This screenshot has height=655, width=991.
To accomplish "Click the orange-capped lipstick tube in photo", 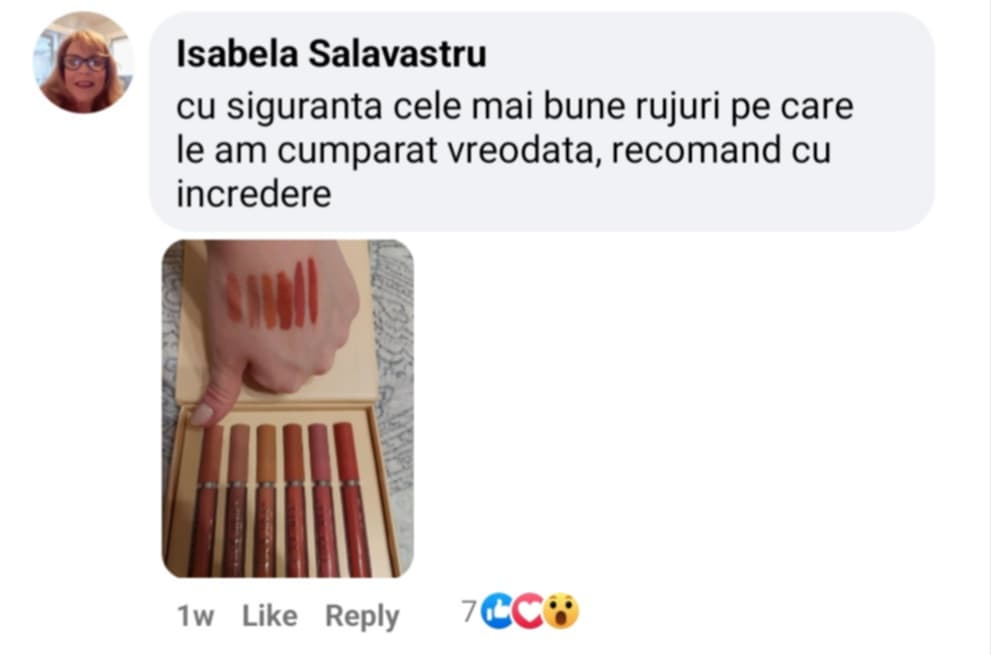I will pyautogui.click(x=266, y=501).
